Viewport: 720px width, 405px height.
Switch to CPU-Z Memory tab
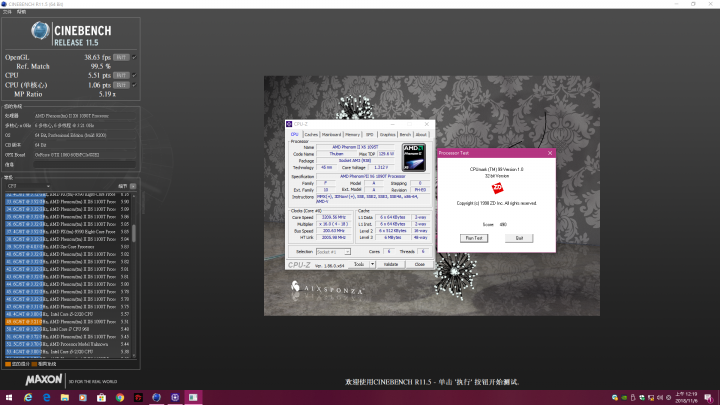tap(352, 135)
